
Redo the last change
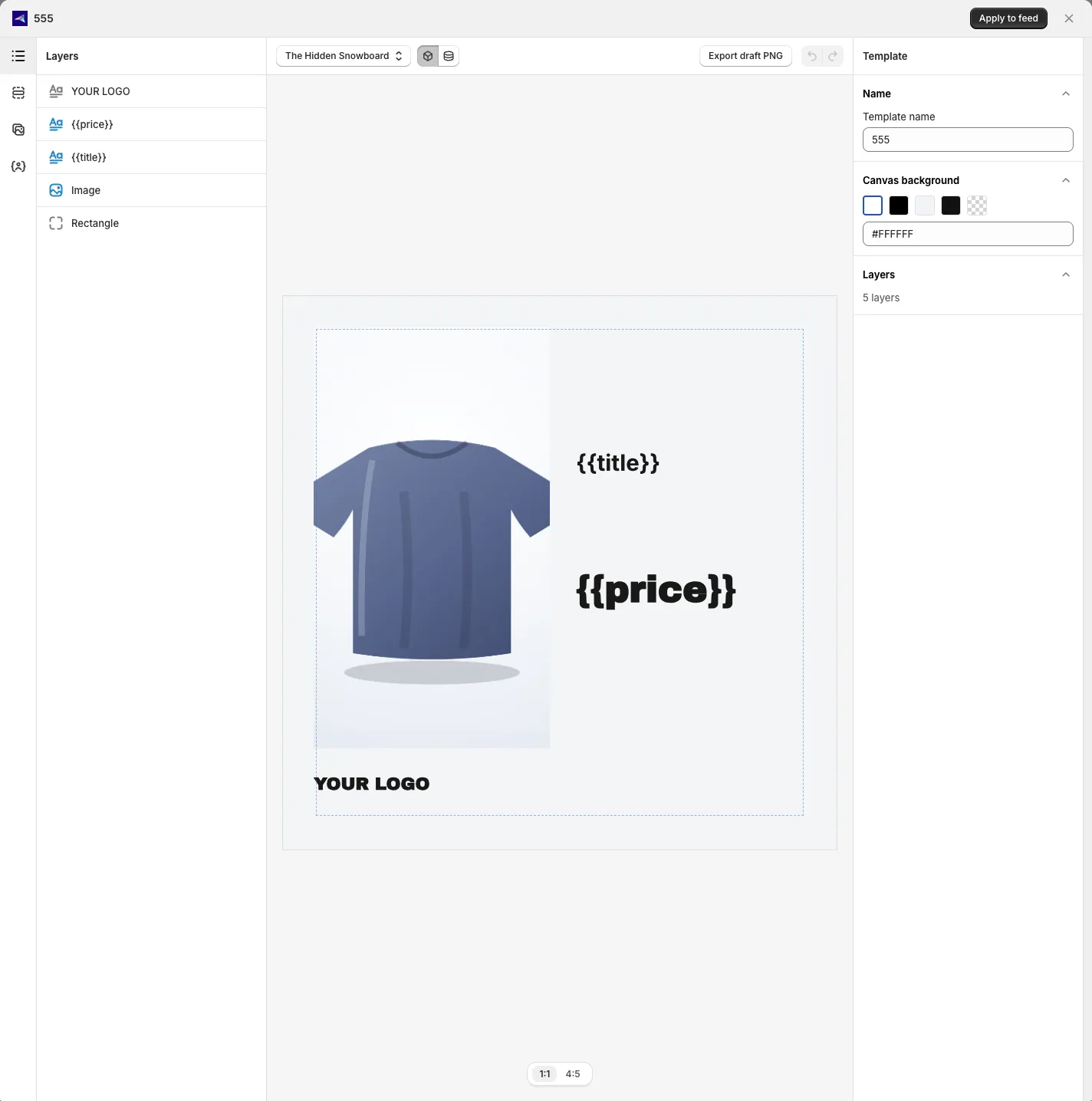coord(833,56)
